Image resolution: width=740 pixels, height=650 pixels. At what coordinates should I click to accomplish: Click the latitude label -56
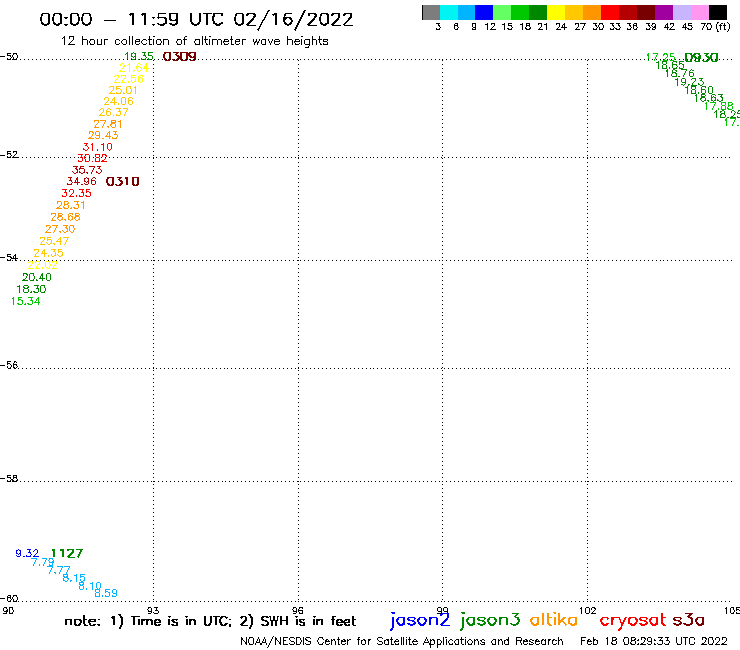coord(9,365)
